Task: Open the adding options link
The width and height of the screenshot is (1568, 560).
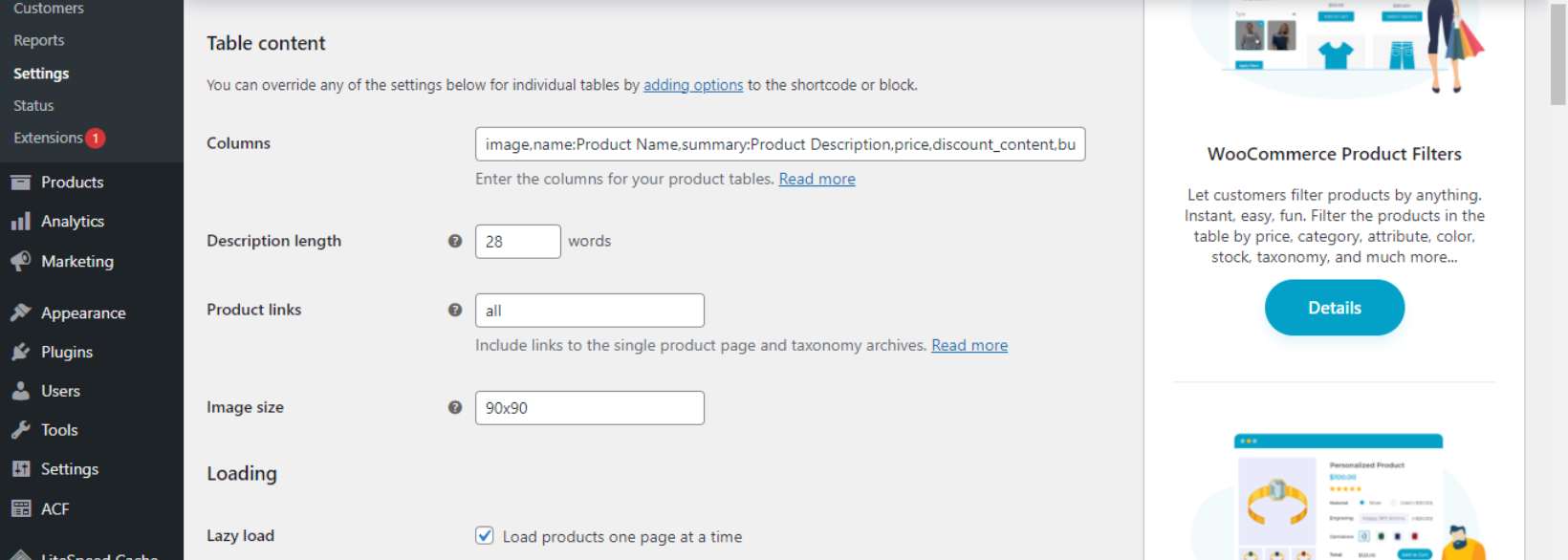Action: click(x=692, y=84)
